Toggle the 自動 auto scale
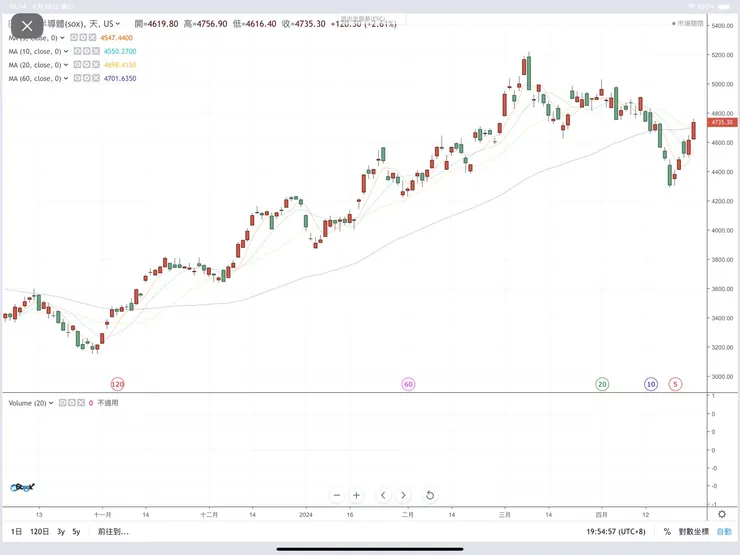This screenshot has width=740, height=555. click(x=724, y=531)
